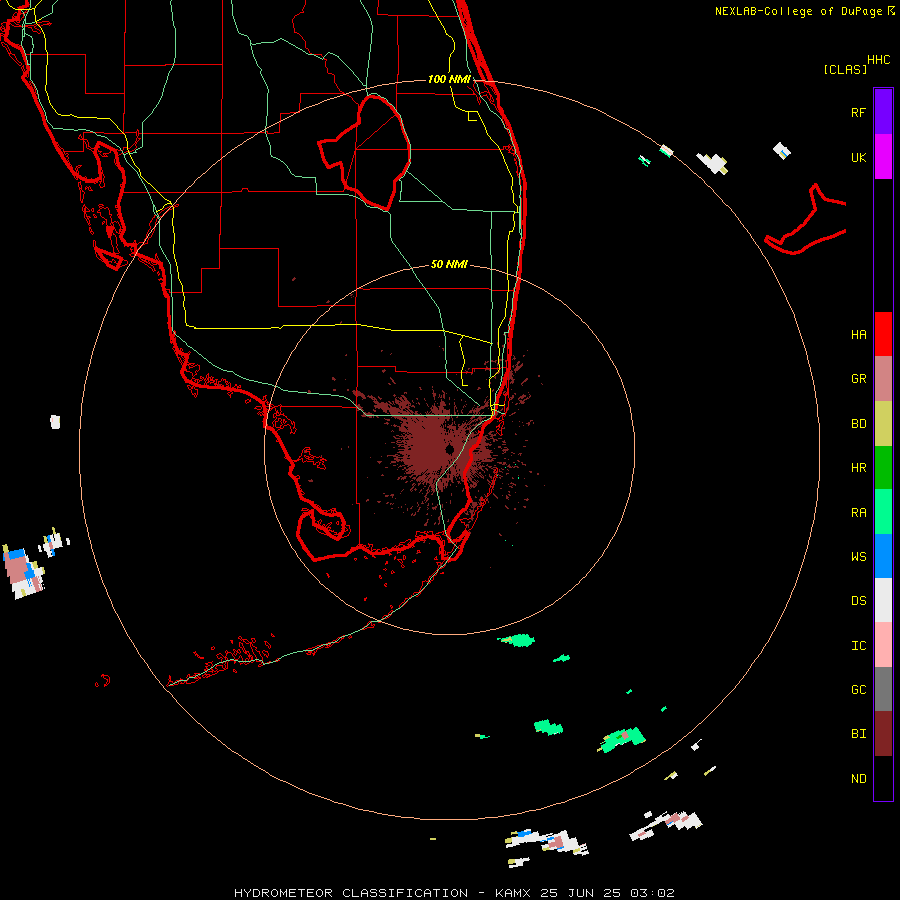Click the [CLAS] legend header

point(845,69)
